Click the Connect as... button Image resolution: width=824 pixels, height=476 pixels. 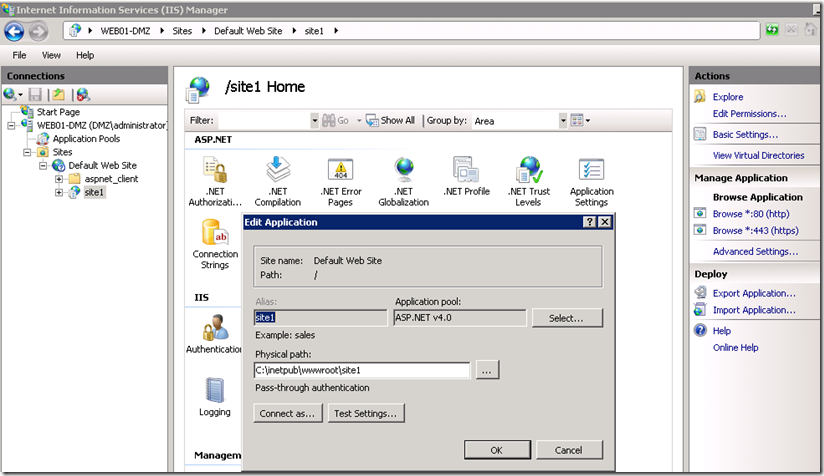287,413
